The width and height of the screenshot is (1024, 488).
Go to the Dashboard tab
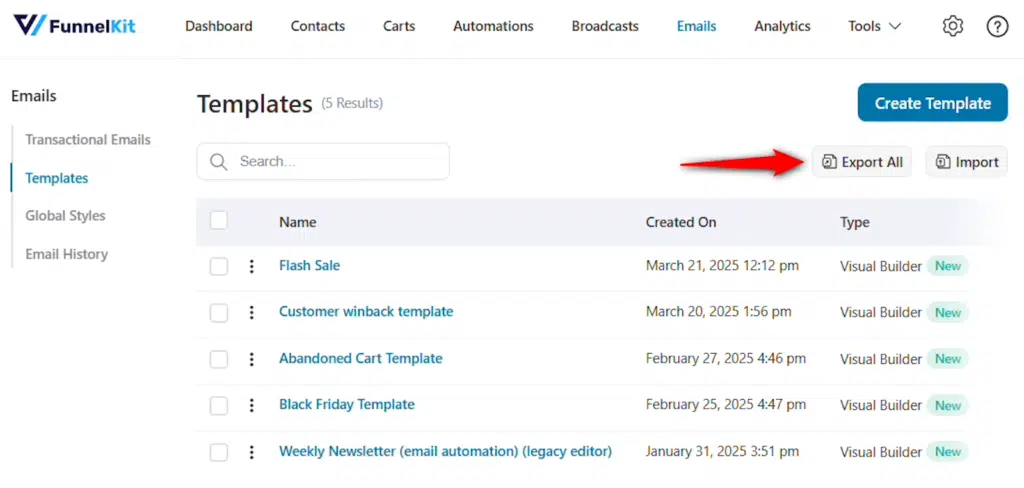pos(219,27)
